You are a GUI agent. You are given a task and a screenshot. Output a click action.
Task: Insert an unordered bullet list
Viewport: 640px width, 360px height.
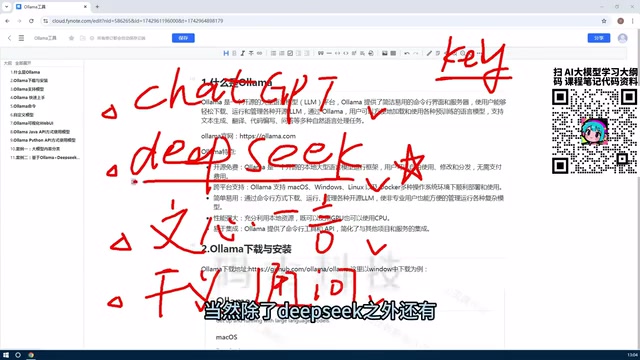tap(273, 53)
